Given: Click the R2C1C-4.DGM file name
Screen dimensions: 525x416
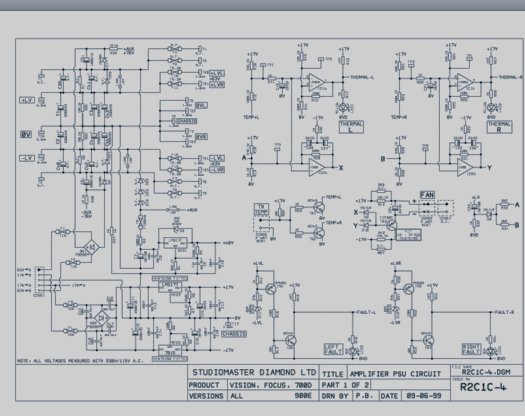Looking at the screenshot, I should (486, 372).
